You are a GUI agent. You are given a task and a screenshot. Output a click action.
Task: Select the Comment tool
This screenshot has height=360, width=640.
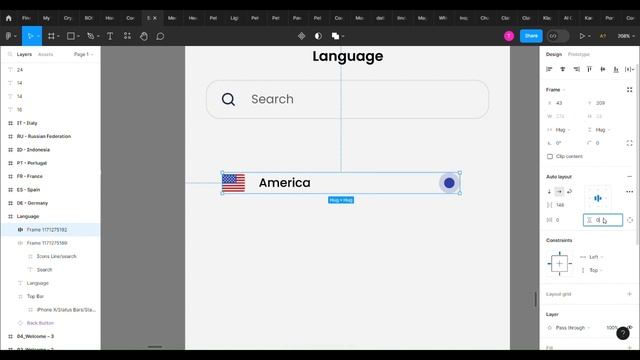[160, 36]
